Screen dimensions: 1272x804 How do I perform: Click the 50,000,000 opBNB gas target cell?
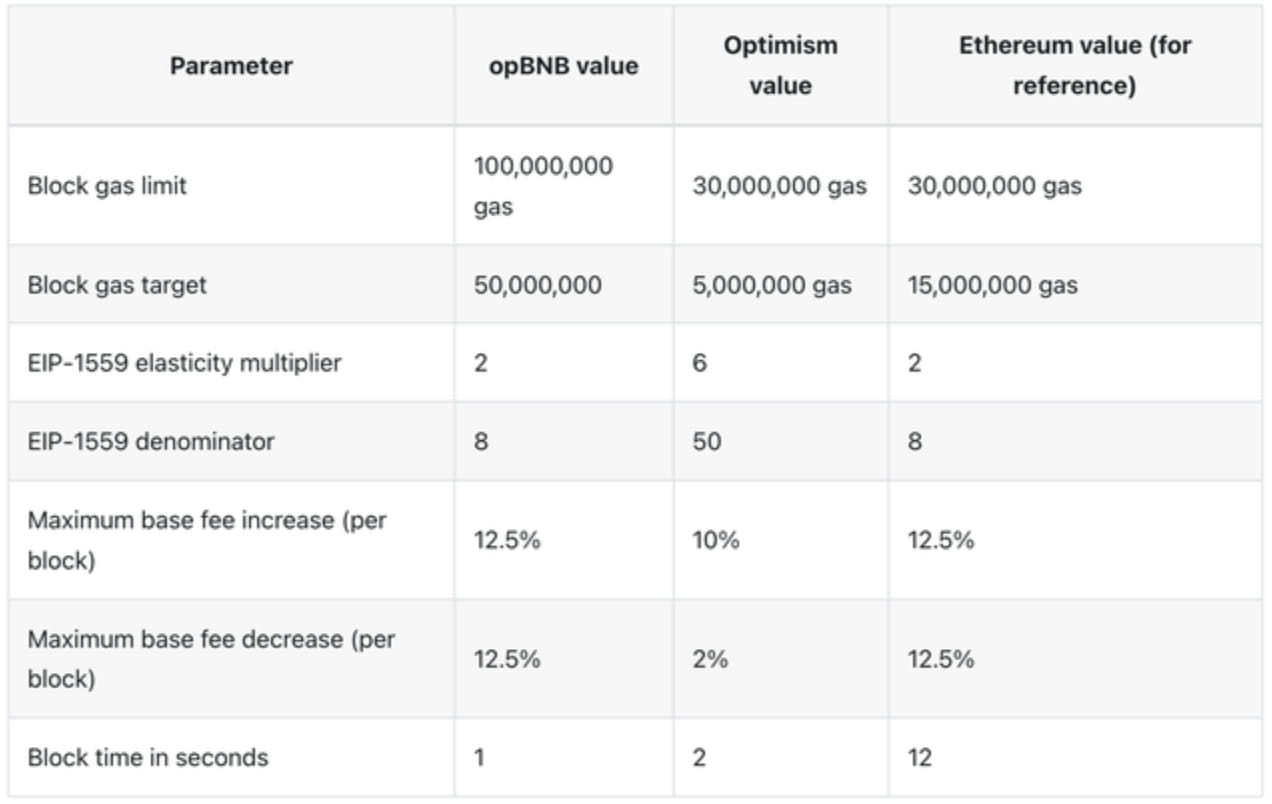(538, 285)
